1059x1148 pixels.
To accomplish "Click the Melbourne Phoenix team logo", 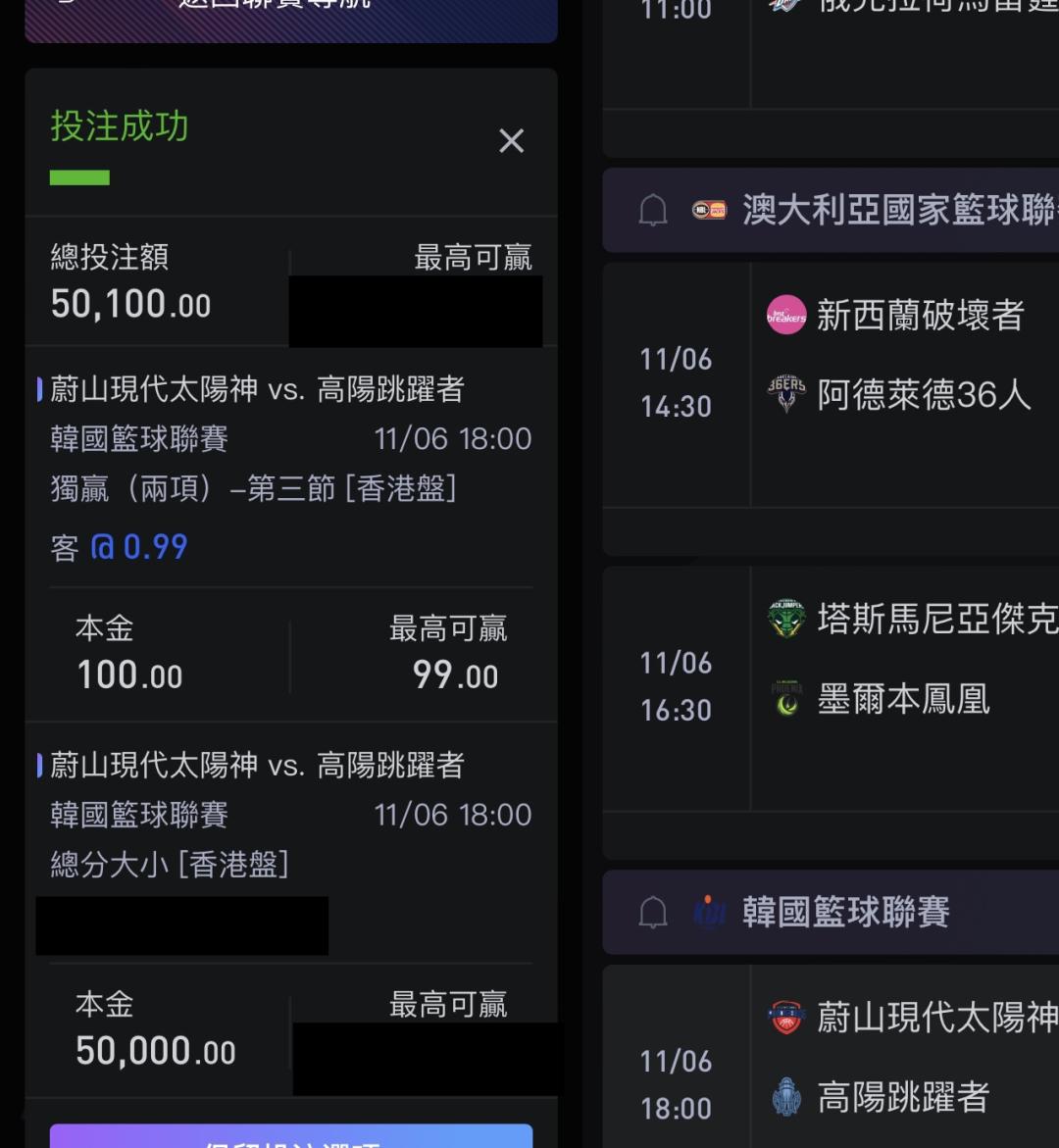I will [x=786, y=699].
